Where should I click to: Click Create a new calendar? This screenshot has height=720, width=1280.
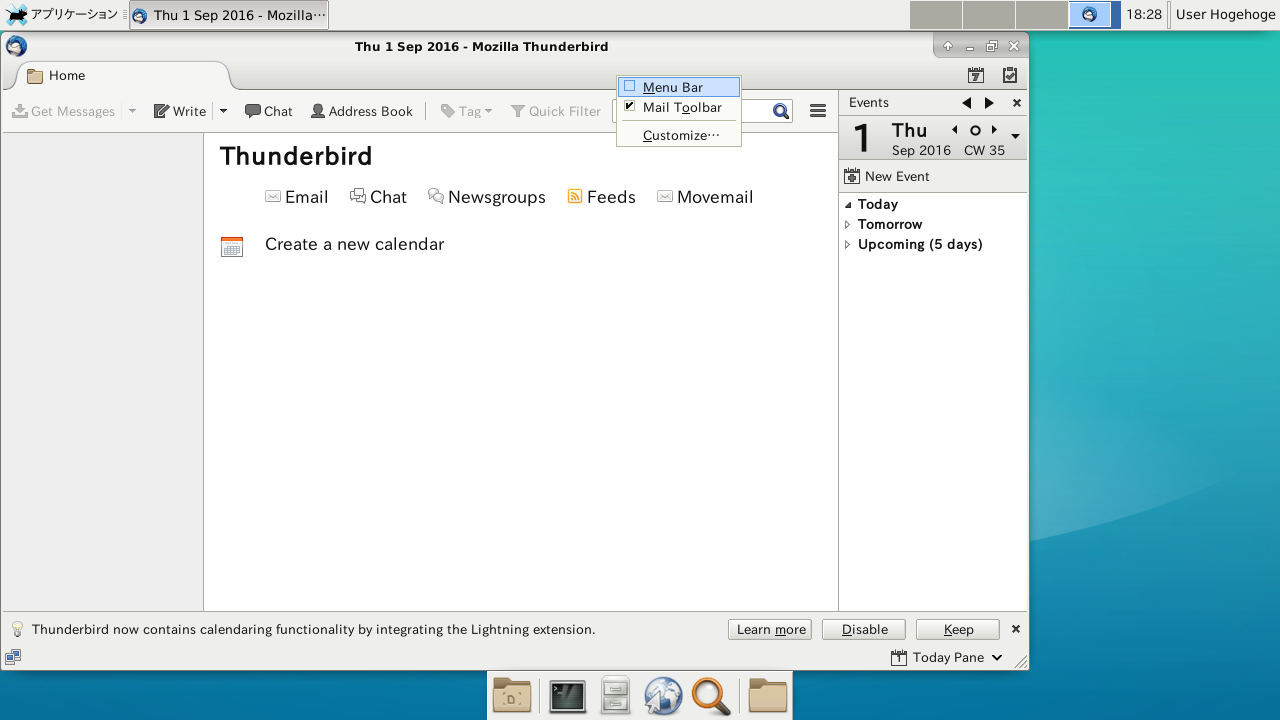tap(354, 244)
